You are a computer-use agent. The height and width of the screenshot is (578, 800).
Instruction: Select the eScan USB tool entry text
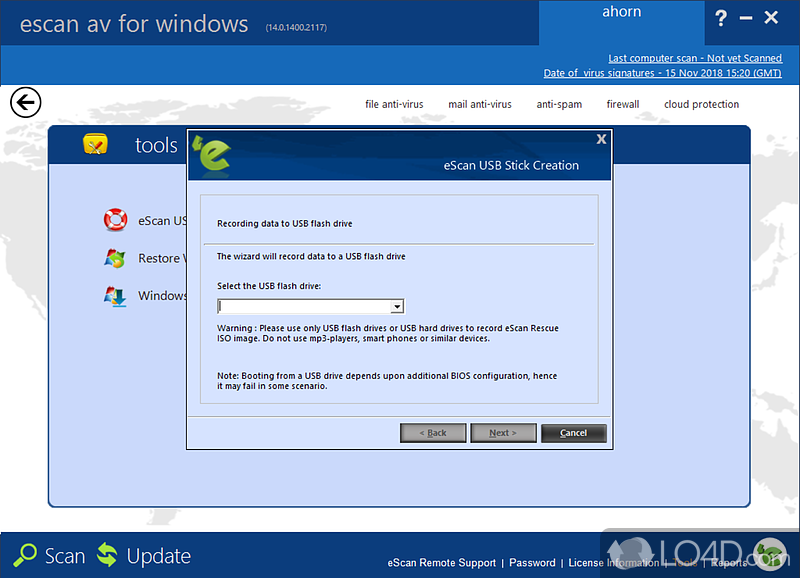[x=162, y=220]
